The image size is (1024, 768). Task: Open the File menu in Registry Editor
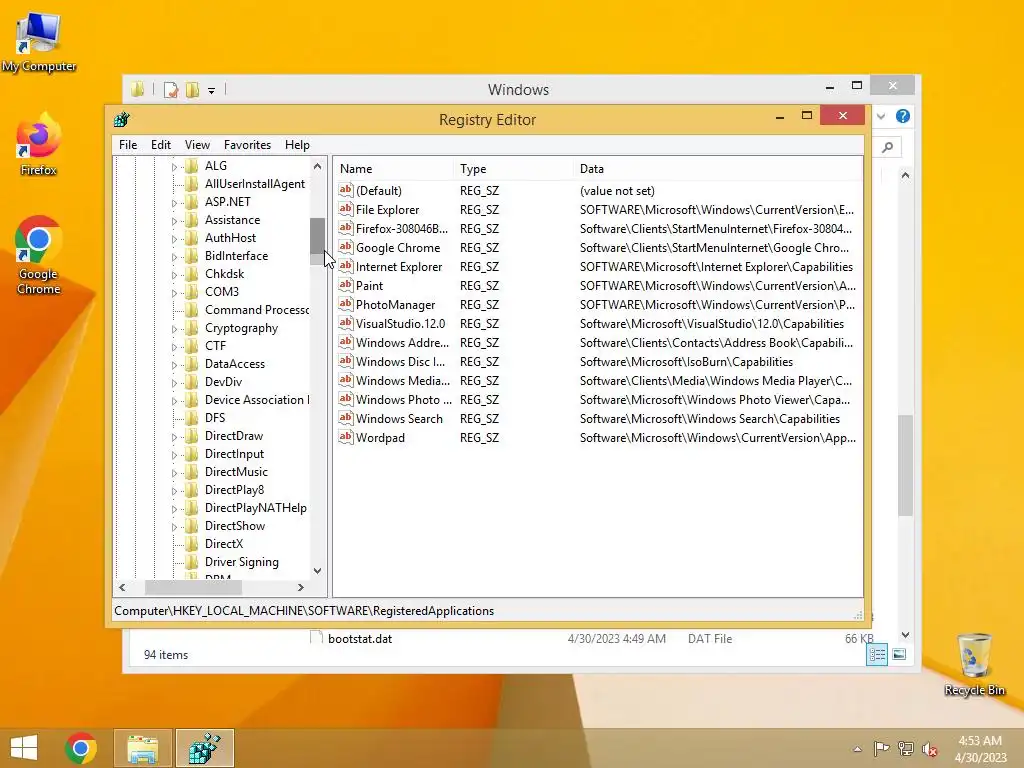(x=128, y=145)
